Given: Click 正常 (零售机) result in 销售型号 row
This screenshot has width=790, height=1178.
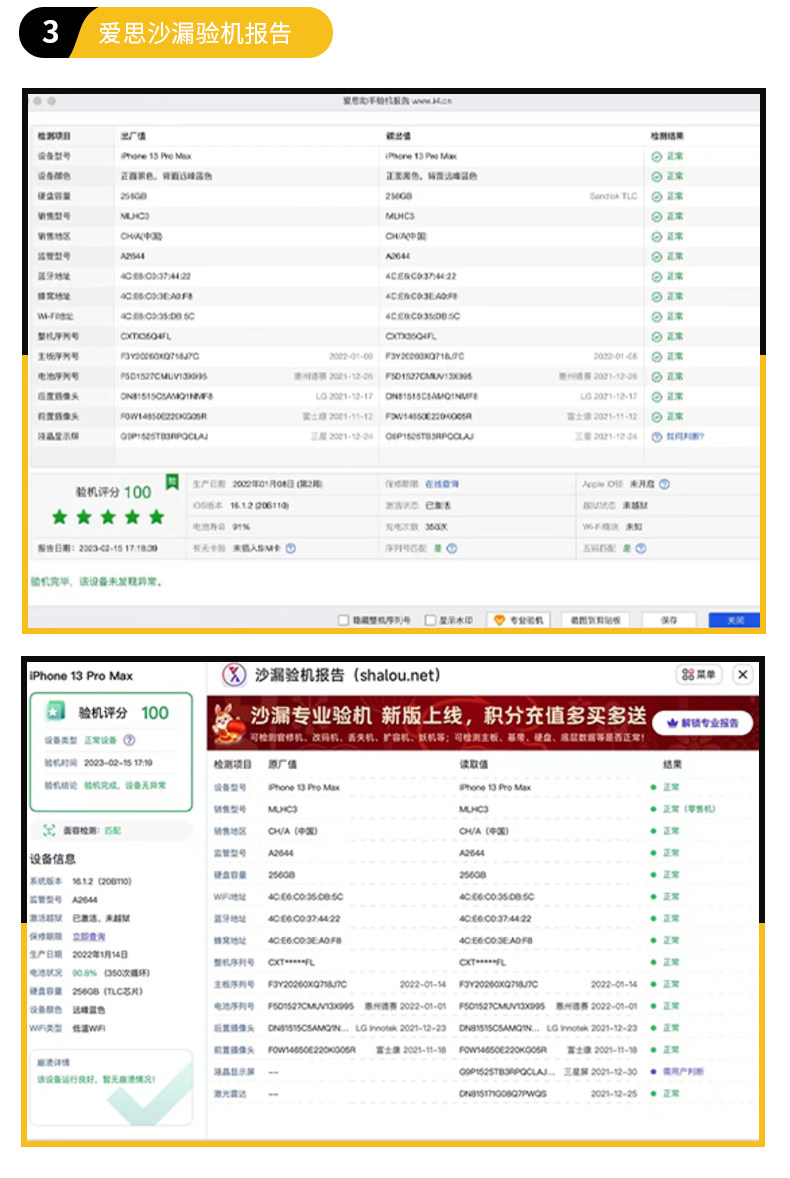Looking at the screenshot, I should (689, 809).
